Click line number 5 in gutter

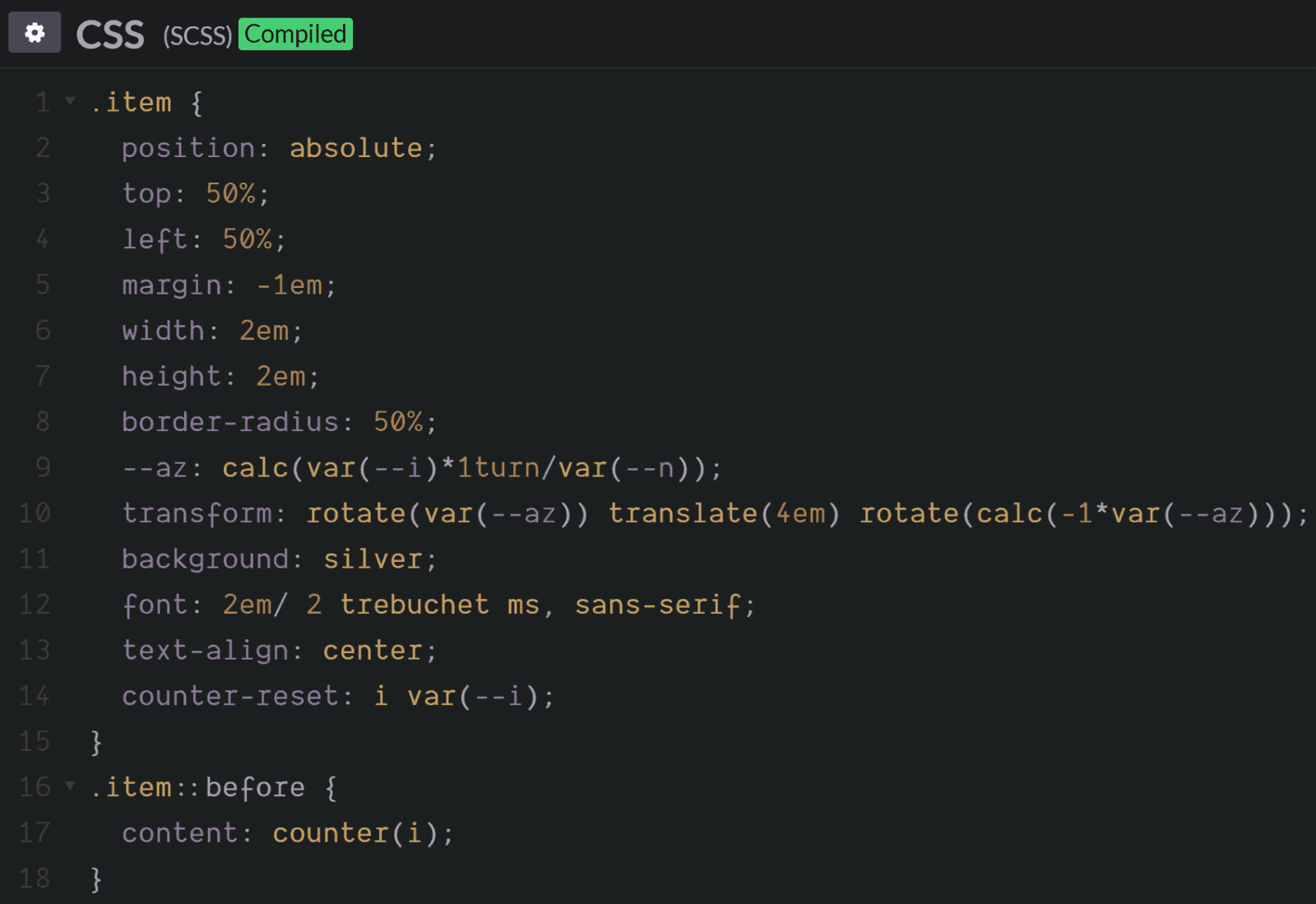click(x=43, y=285)
